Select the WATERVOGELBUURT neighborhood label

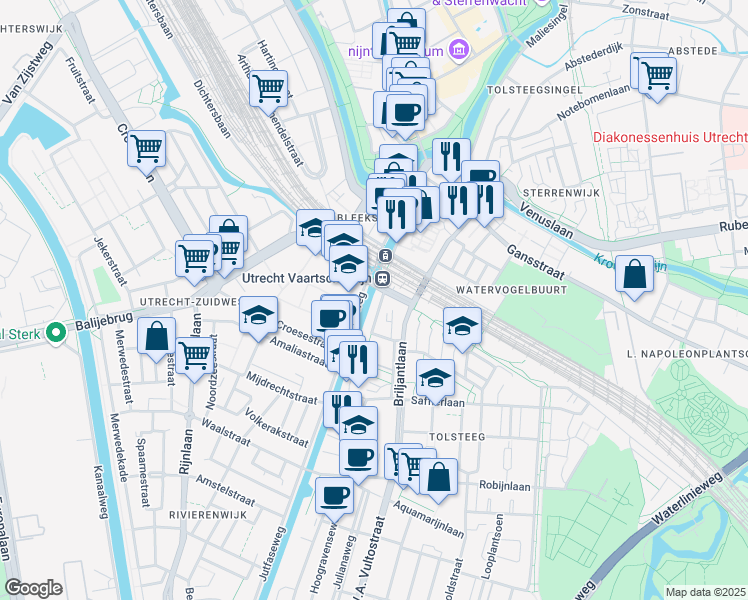(x=511, y=290)
